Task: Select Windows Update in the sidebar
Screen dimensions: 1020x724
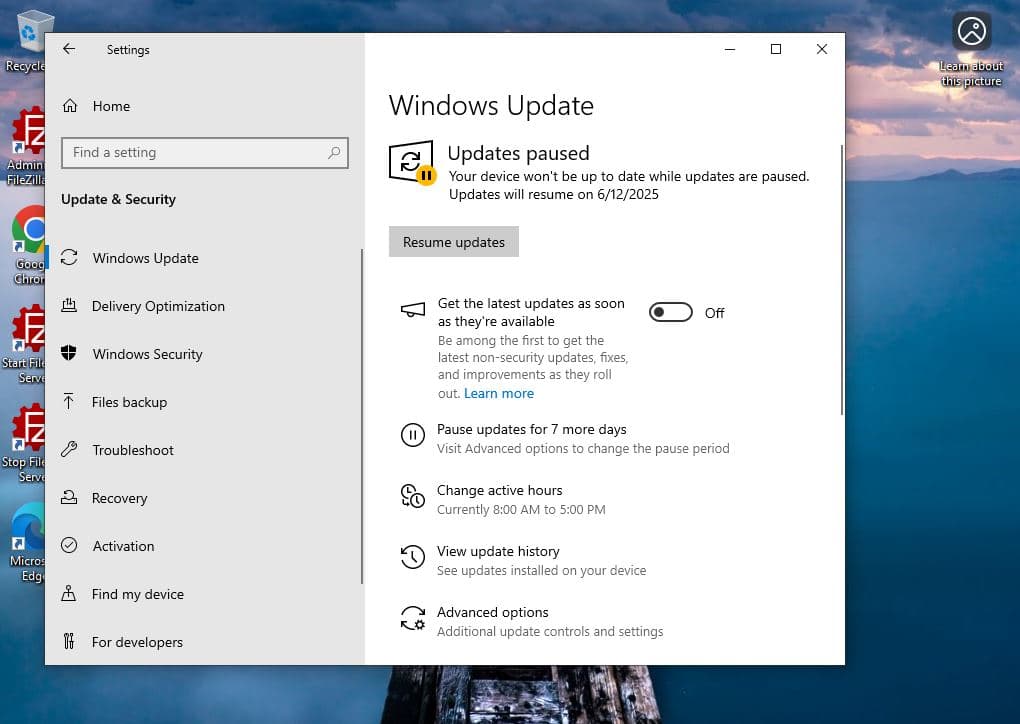Action: tap(145, 258)
